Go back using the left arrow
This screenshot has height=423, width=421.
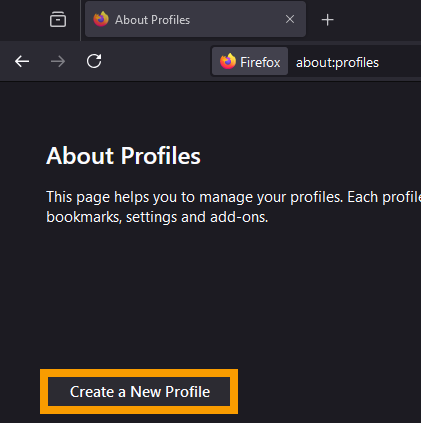click(22, 61)
